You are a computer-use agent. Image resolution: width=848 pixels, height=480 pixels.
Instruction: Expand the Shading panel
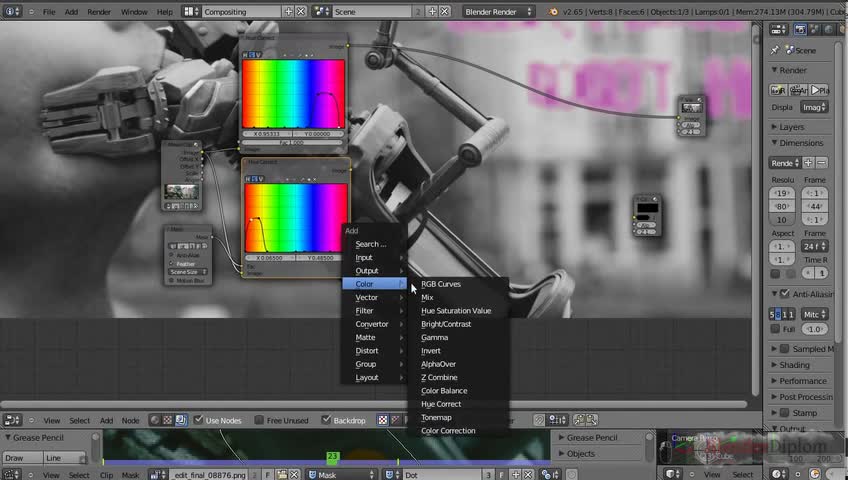pyautogui.click(x=774, y=365)
